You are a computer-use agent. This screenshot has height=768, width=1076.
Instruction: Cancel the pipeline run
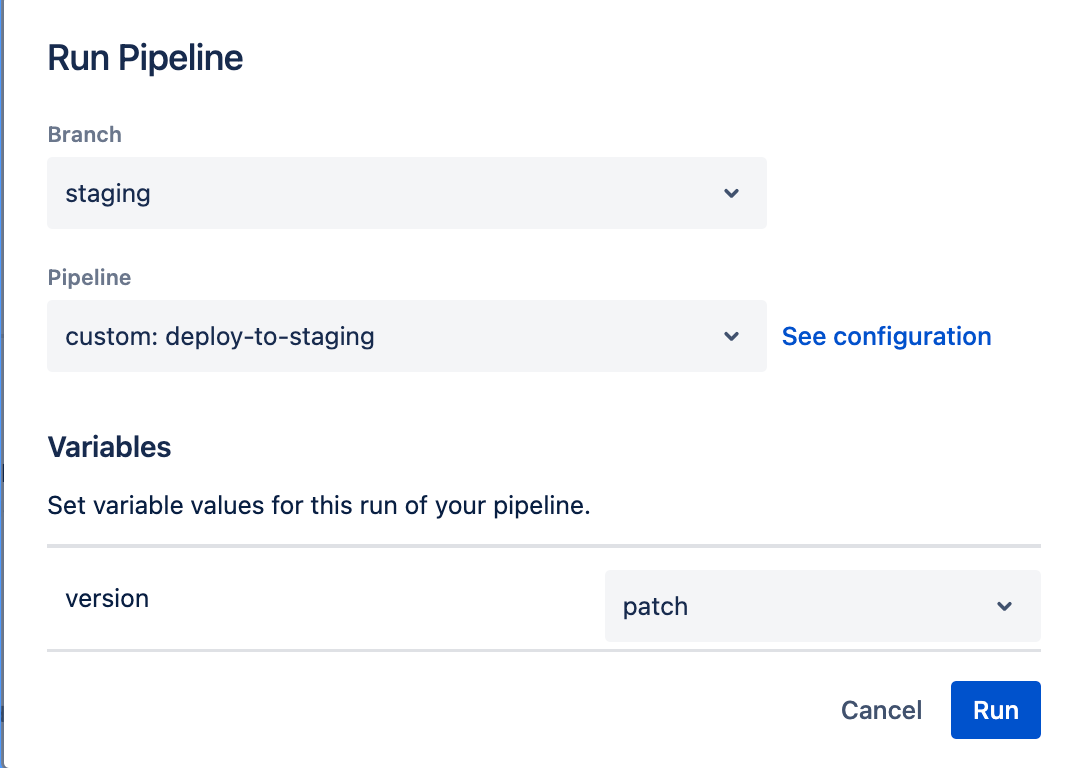[881, 710]
